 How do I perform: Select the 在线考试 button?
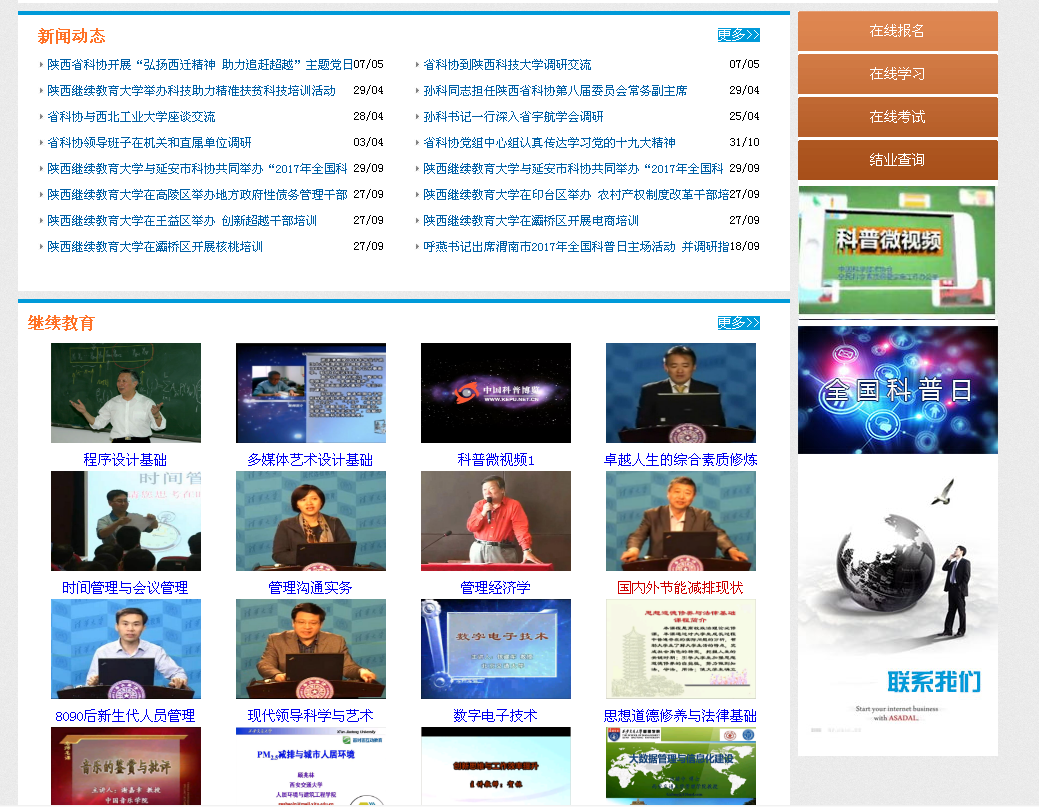(897, 117)
